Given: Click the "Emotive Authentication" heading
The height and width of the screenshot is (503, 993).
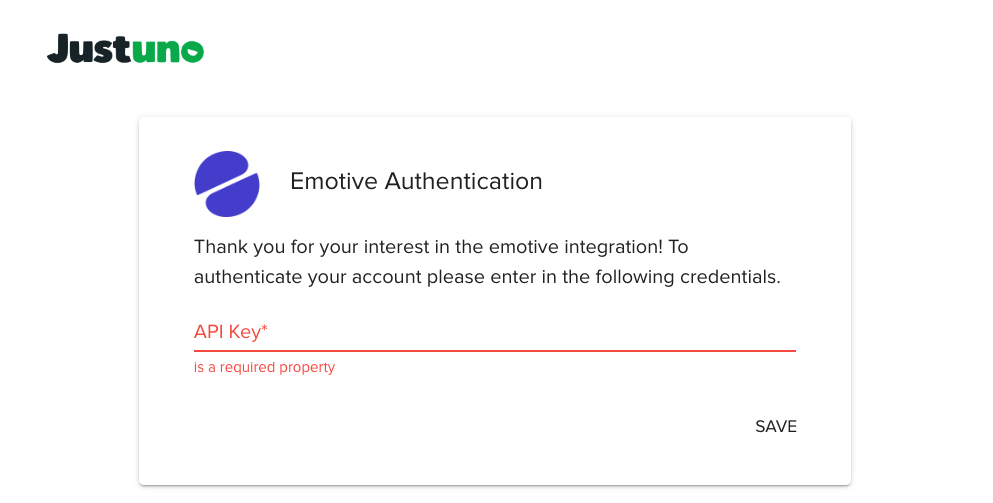Looking at the screenshot, I should tap(416, 182).
